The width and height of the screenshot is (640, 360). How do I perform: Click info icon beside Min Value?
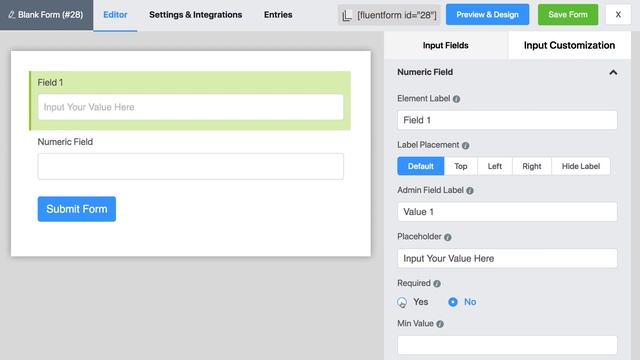point(440,324)
